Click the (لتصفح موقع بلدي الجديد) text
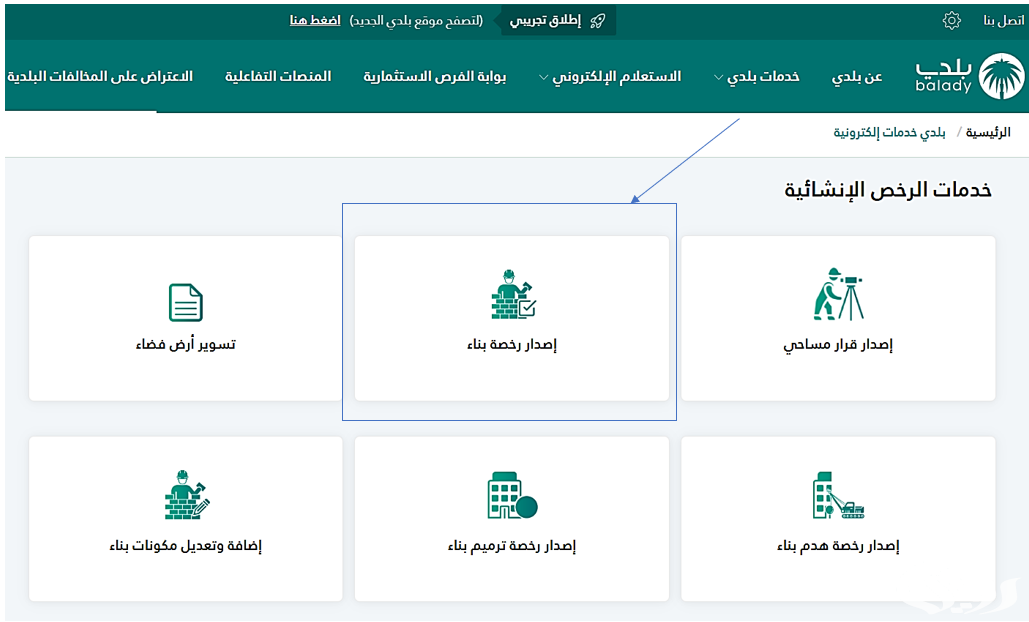Image resolution: width=1029 pixels, height=622 pixels. pyautogui.click(x=416, y=21)
